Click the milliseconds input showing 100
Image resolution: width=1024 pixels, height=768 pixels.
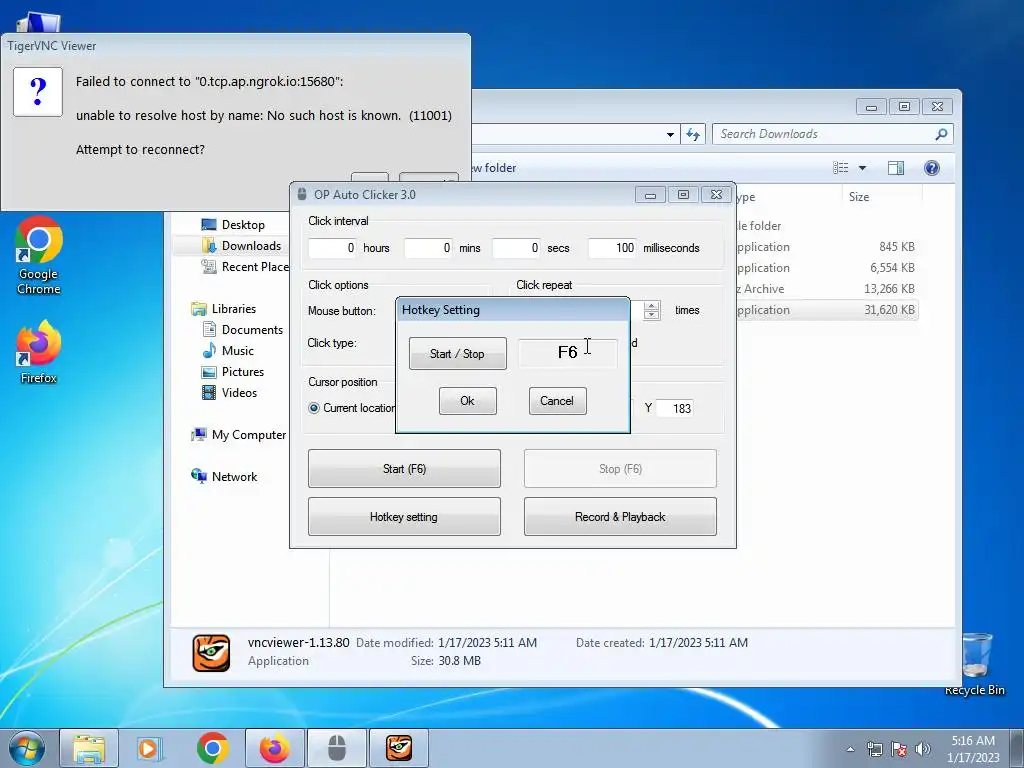click(x=613, y=248)
